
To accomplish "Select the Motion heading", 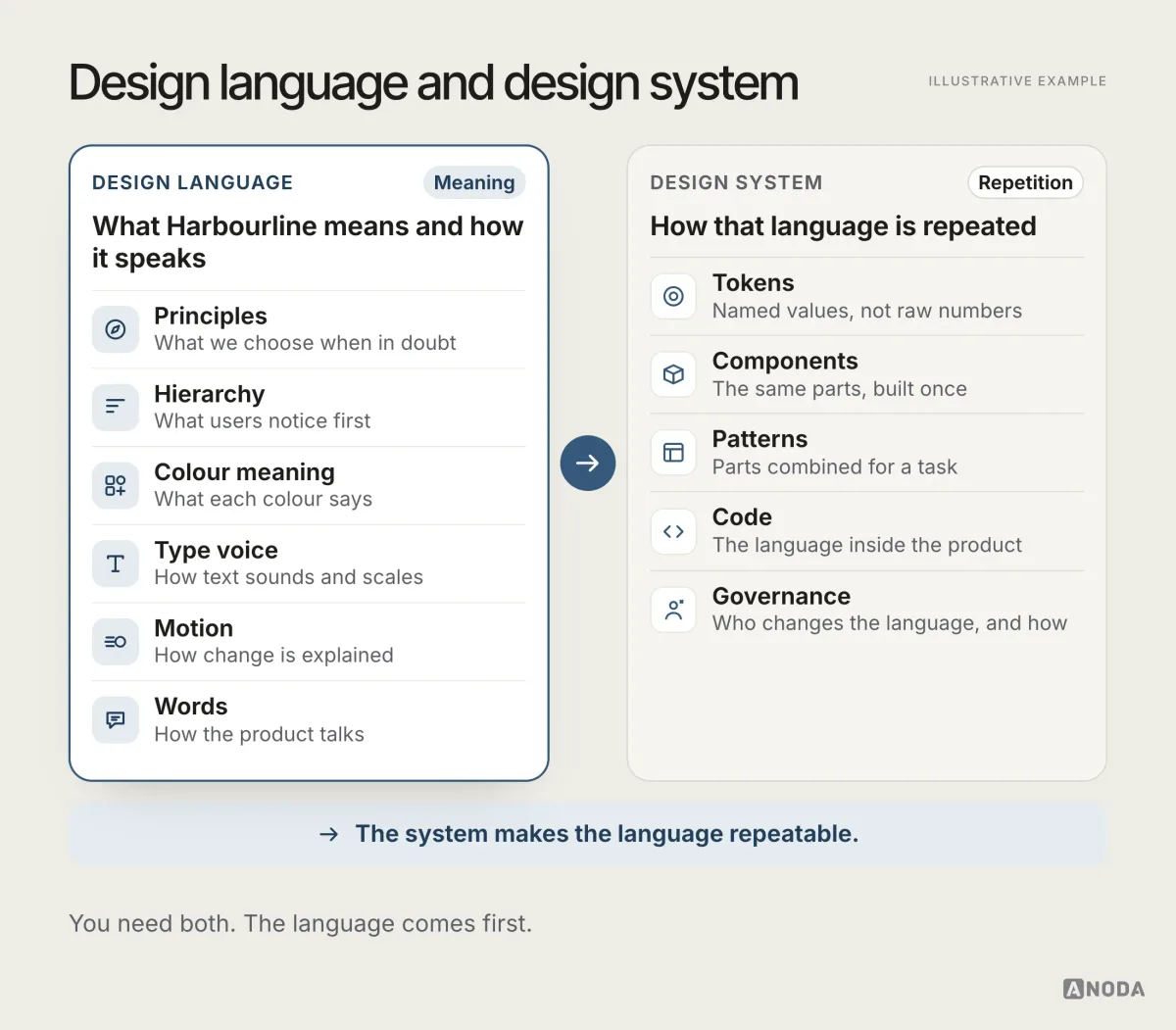I will click(x=194, y=628).
